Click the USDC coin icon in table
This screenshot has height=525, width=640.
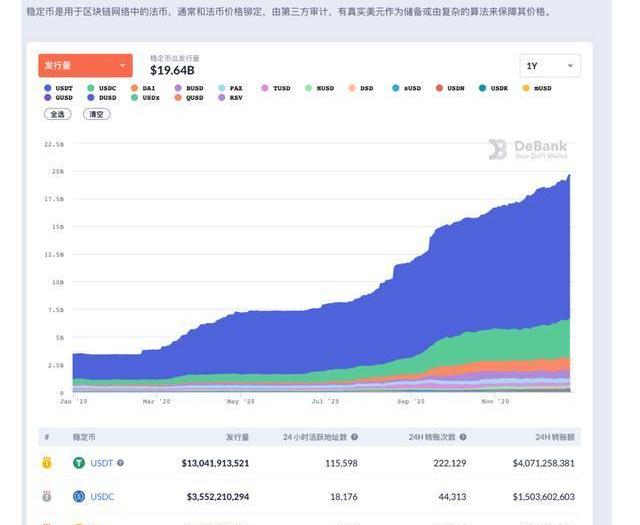[x=78, y=496]
